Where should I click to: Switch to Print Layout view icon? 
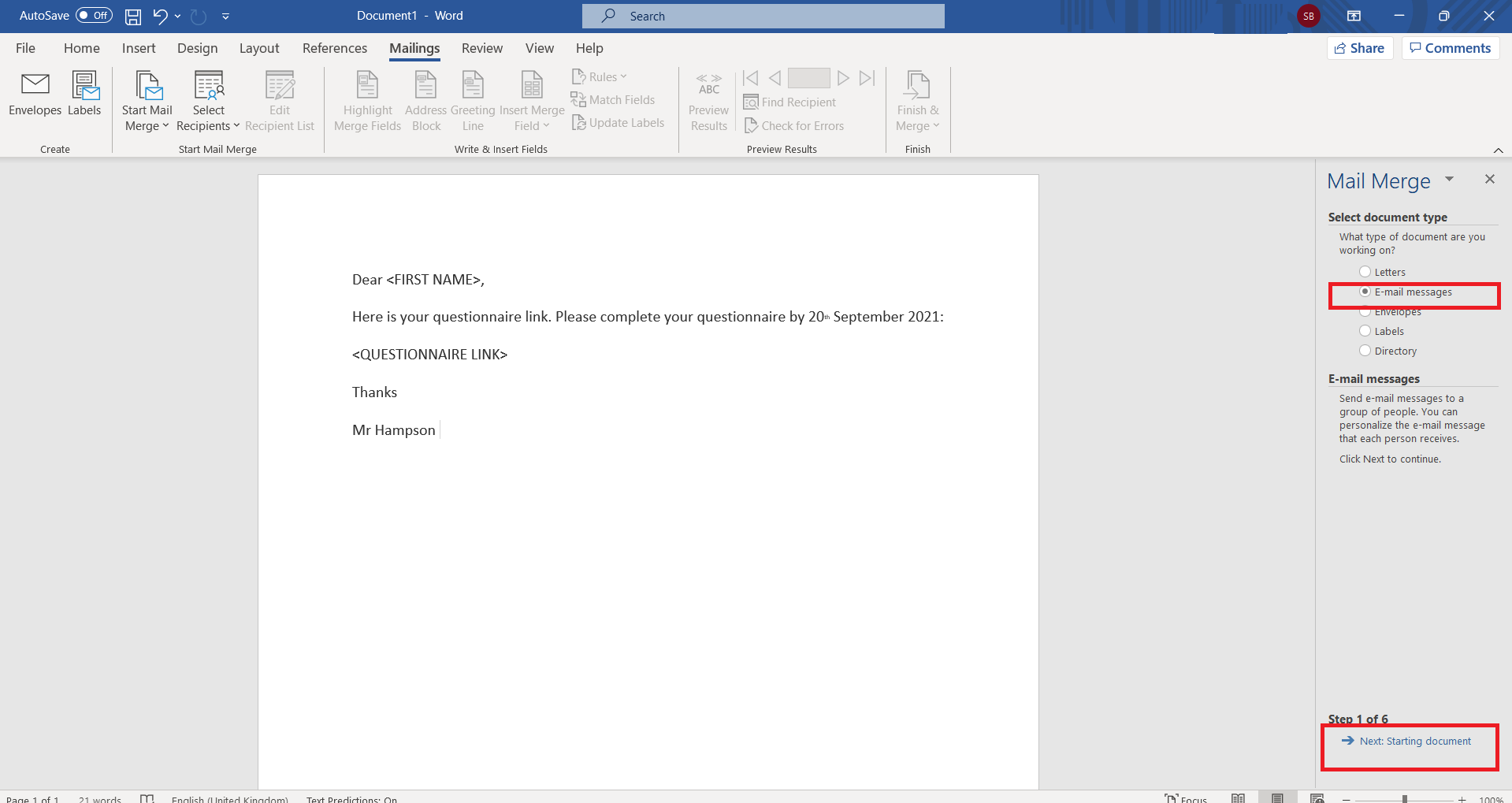pos(1277,797)
